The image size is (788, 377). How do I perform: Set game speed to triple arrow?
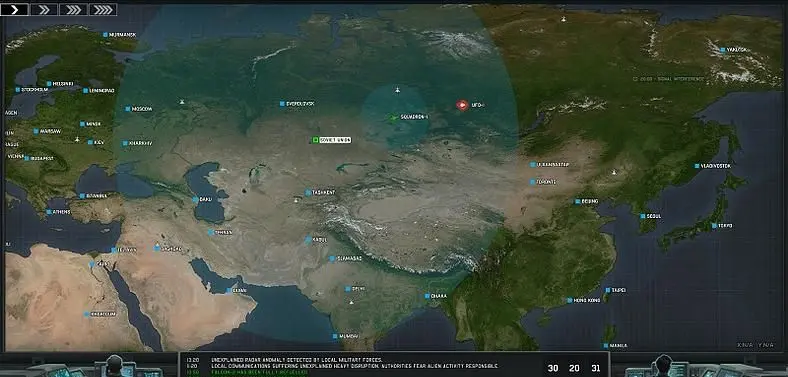click(73, 10)
